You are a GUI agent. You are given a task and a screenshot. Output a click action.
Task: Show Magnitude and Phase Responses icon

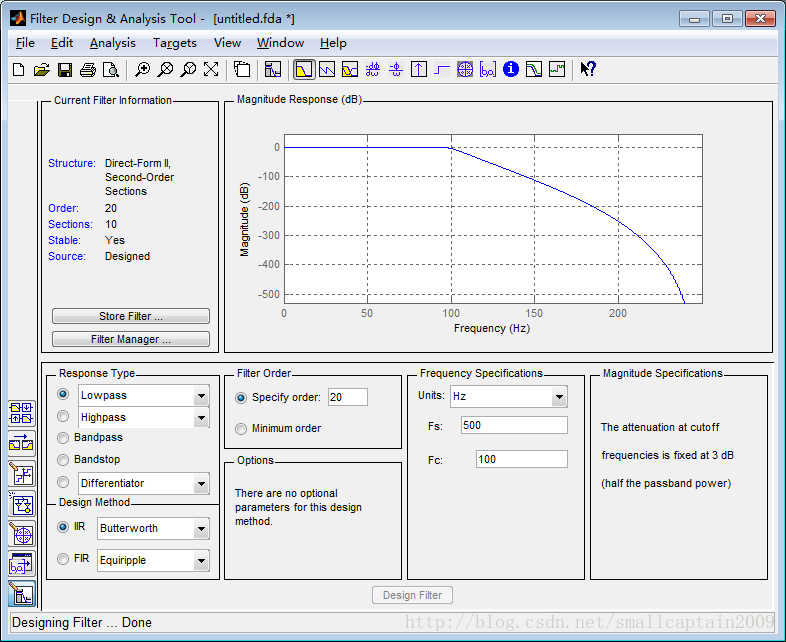pyautogui.click(x=350, y=69)
